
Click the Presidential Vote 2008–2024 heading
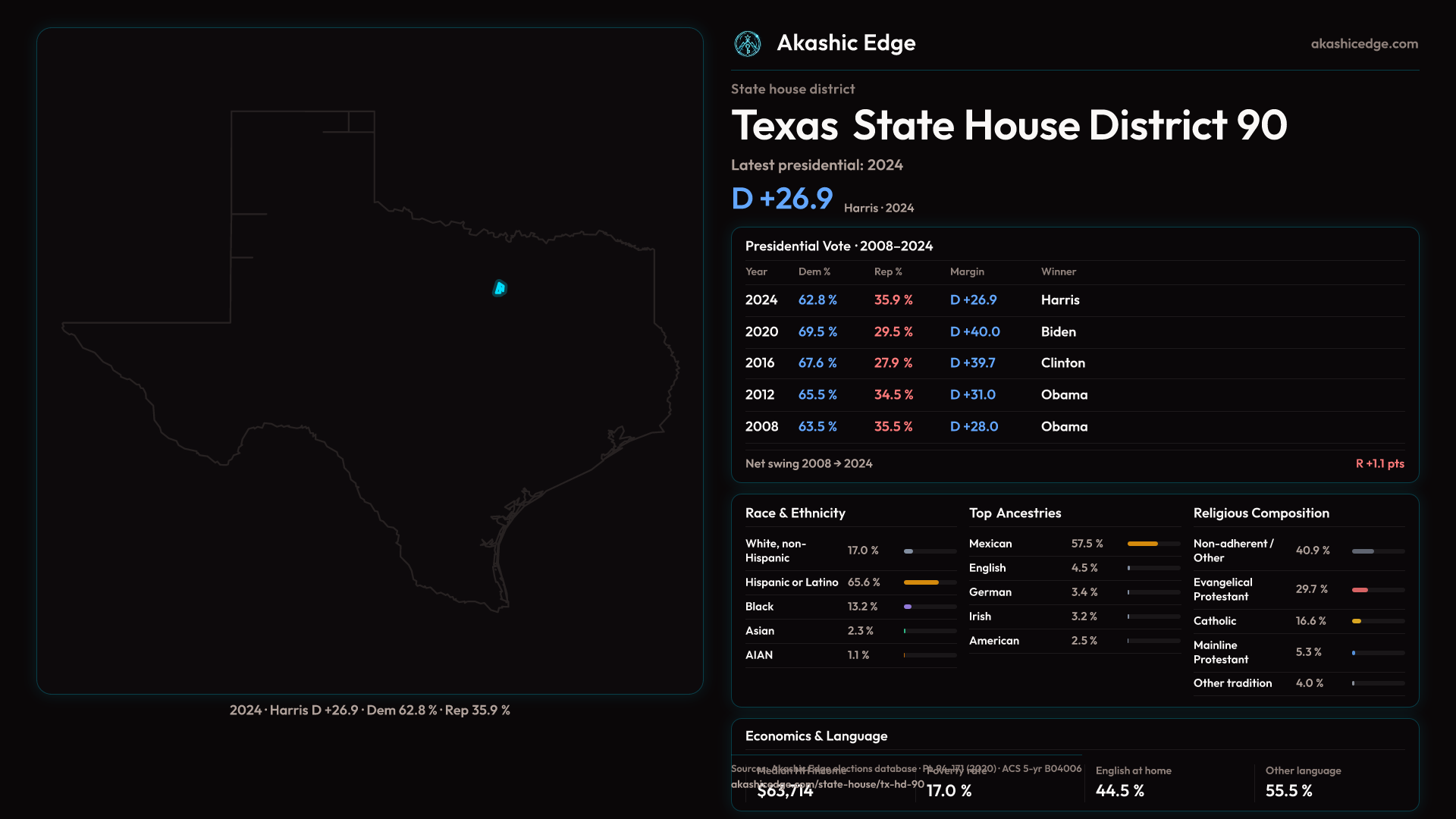point(839,246)
